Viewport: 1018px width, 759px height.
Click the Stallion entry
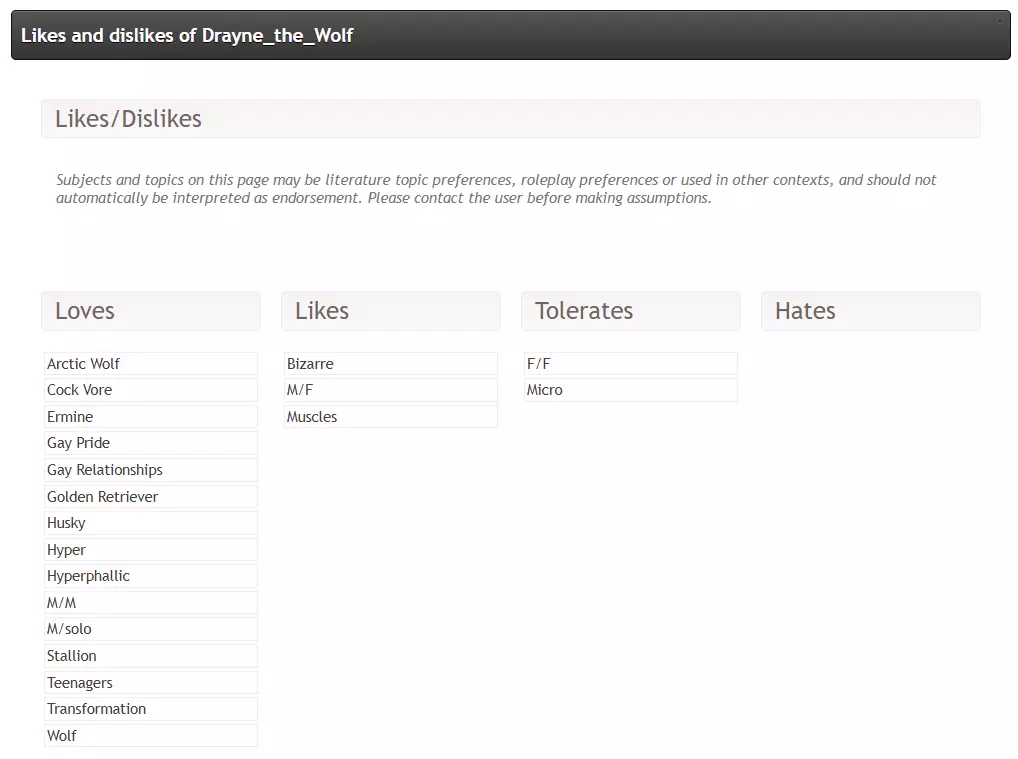[x=151, y=656]
